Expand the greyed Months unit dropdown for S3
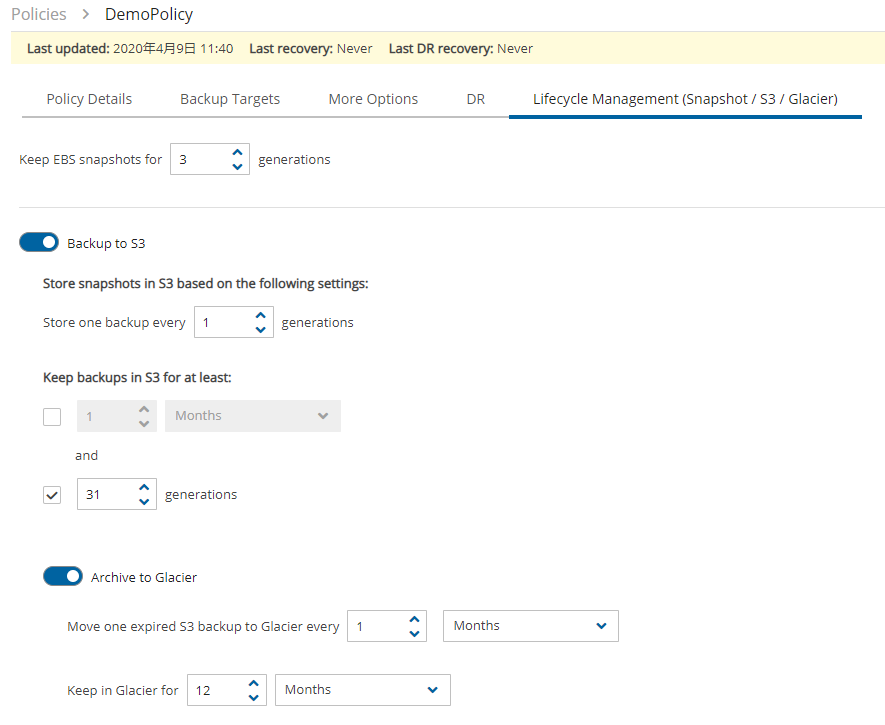 pyautogui.click(x=253, y=416)
